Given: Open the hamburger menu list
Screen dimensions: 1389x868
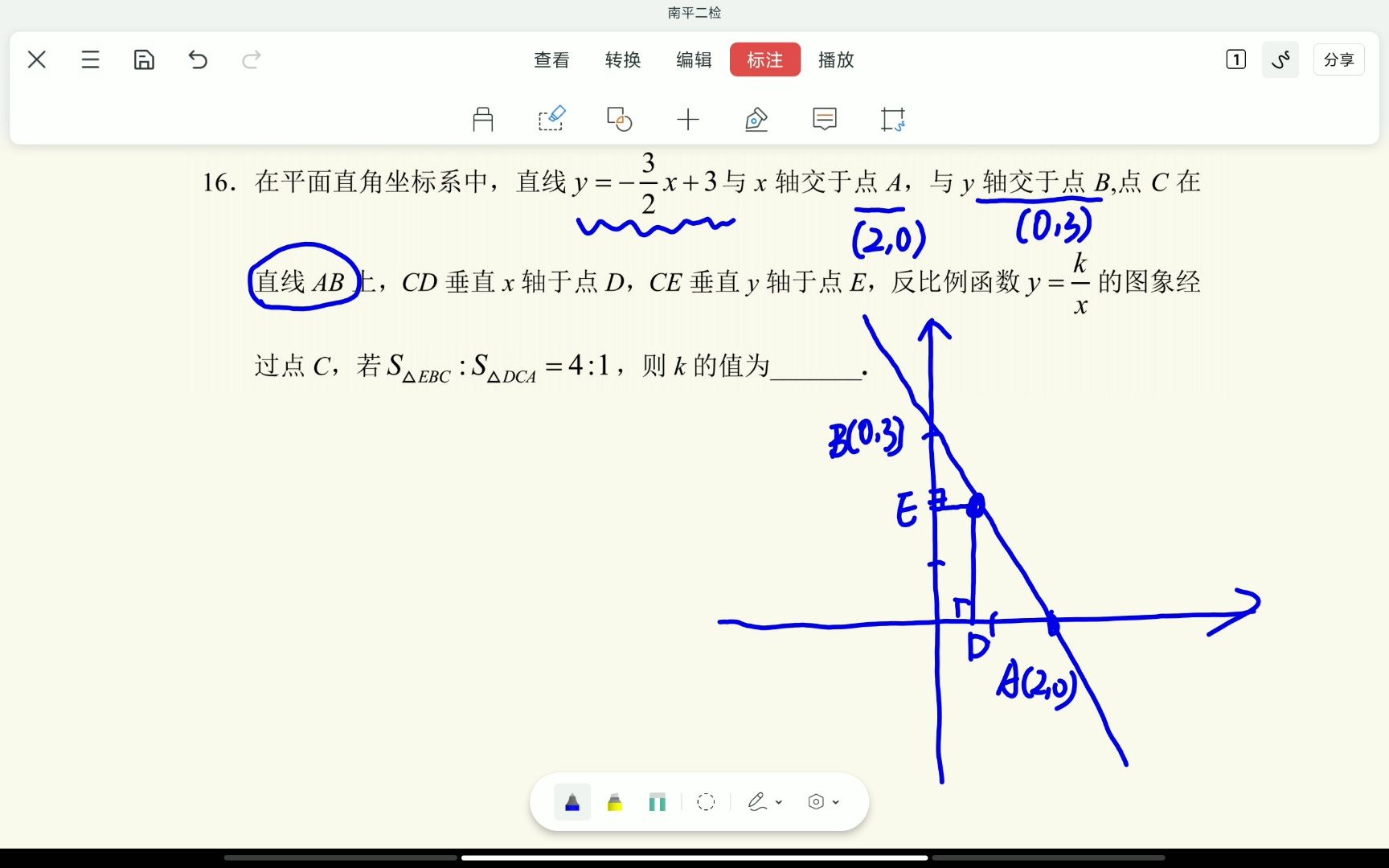Looking at the screenshot, I should click(x=90, y=59).
